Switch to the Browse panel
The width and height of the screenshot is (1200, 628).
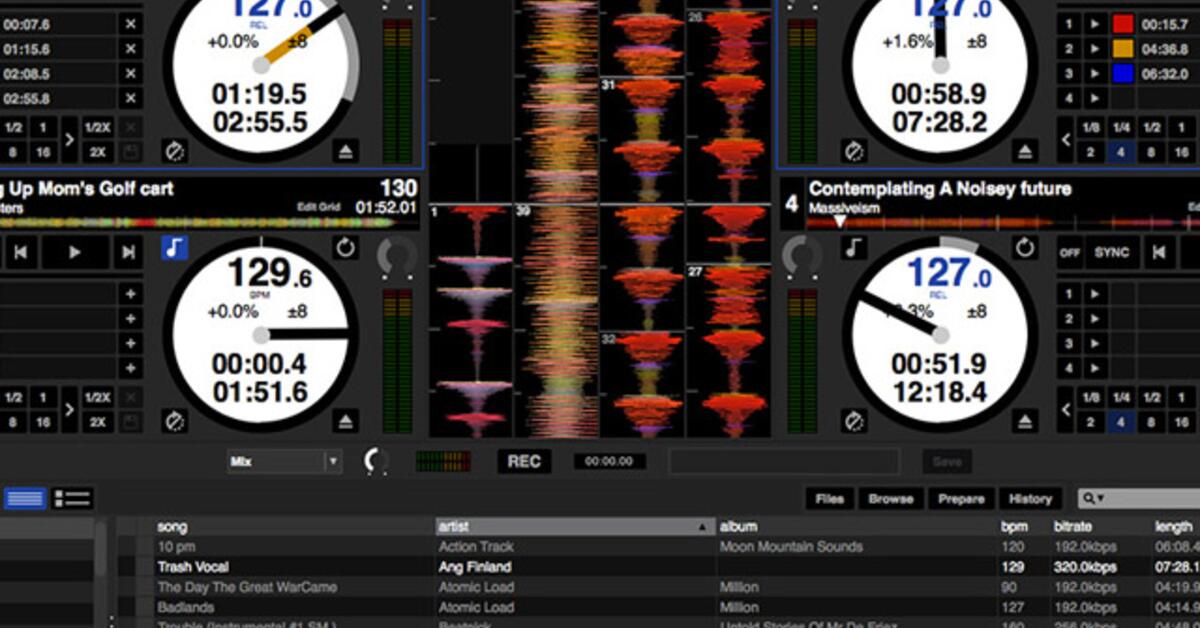pyautogui.click(x=891, y=498)
